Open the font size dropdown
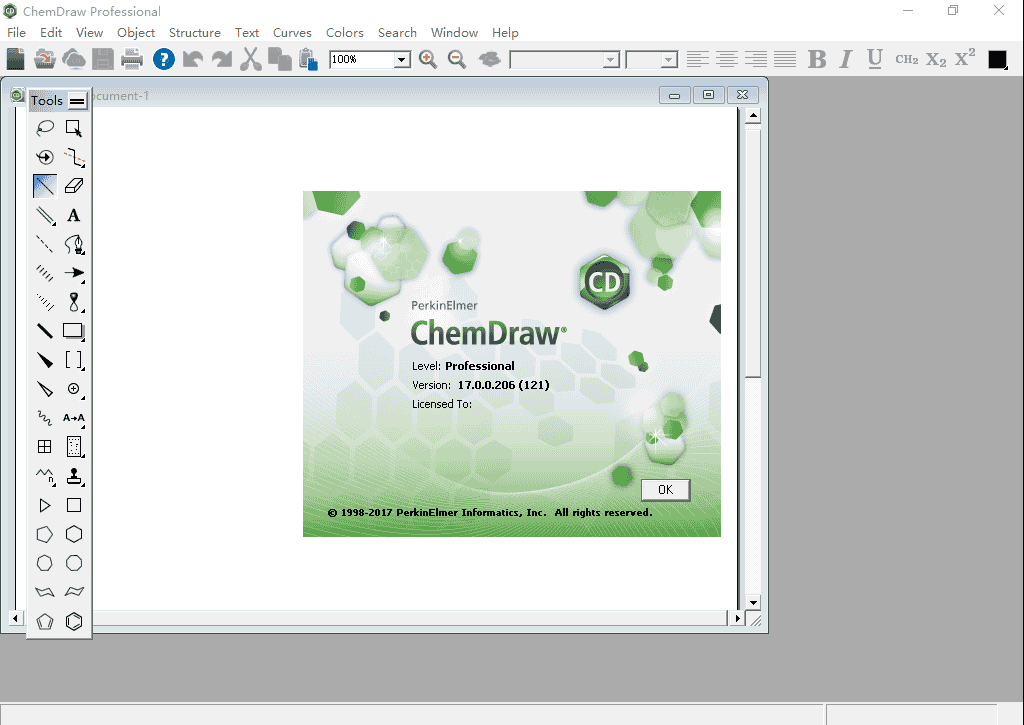Viewport: 1024px width, 725px height. (x=670, y=60)
